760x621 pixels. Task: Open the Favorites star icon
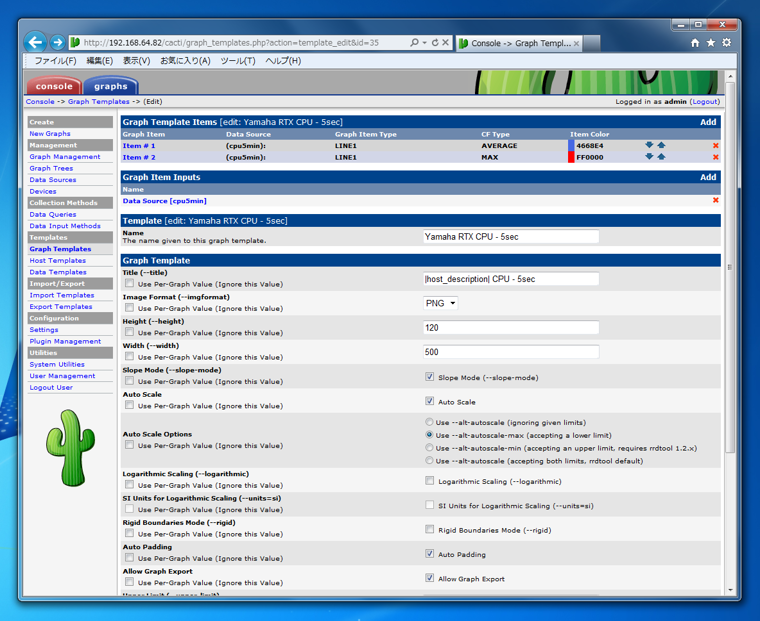tap(711, 43)
